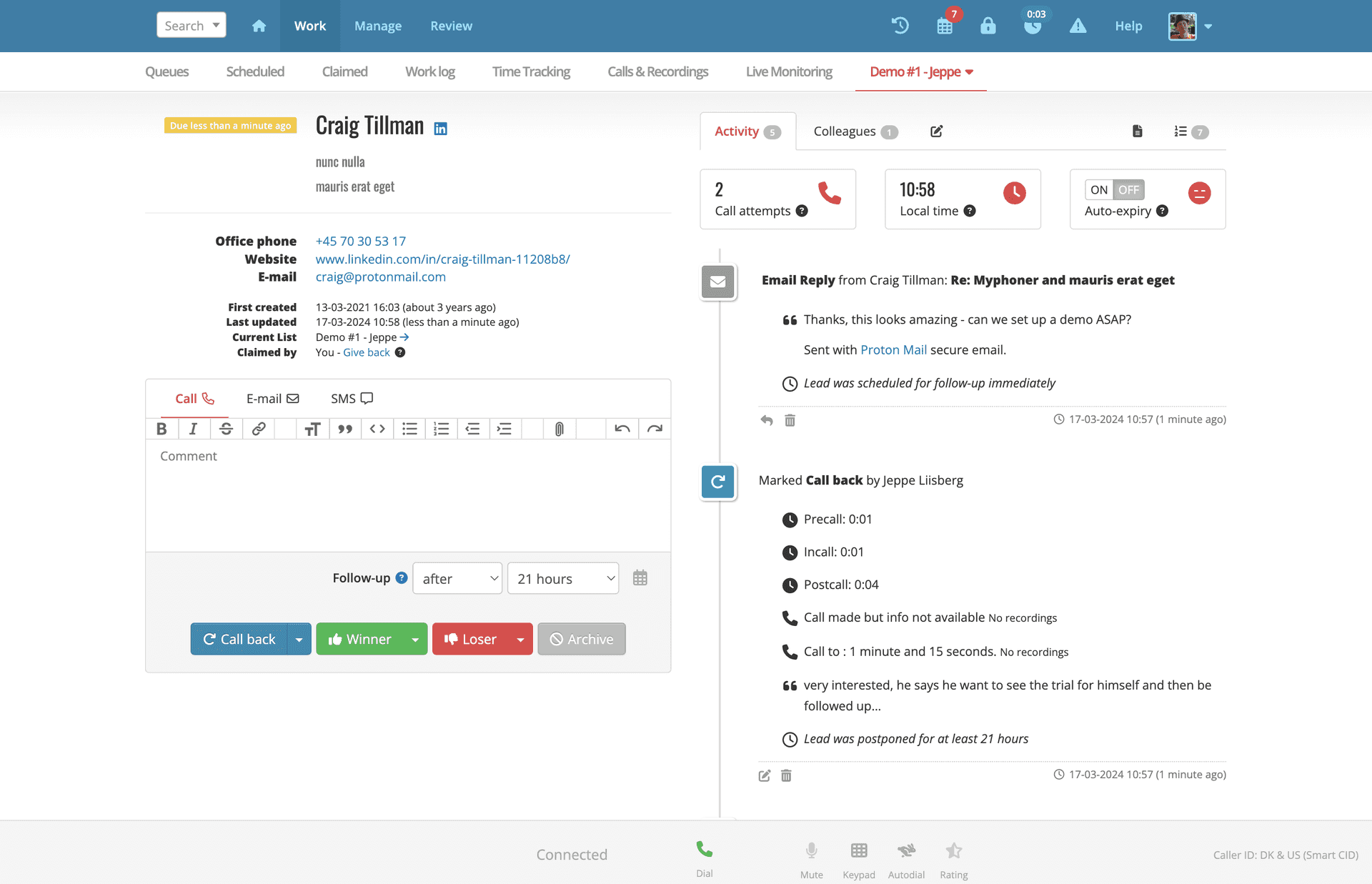Expand Call back button dropdown arrow
The height and width of the screenshot is (884, 1372).
[x=300, y=638]
